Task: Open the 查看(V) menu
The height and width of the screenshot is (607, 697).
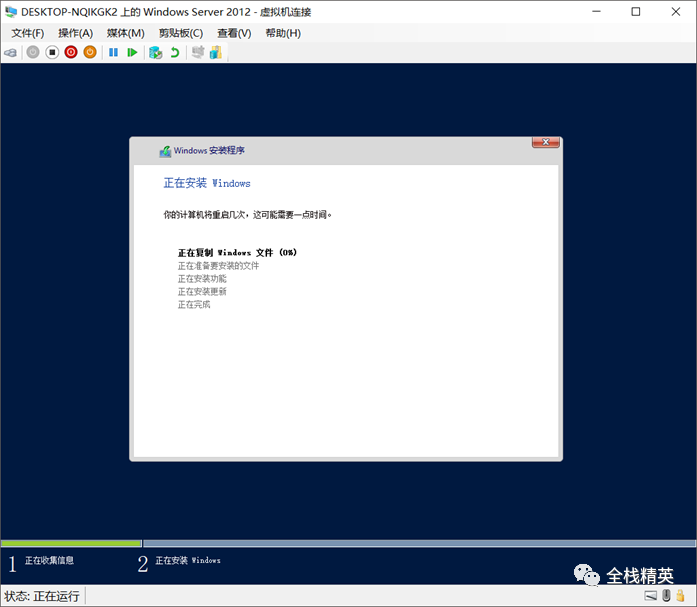Action: click(234, 33)
